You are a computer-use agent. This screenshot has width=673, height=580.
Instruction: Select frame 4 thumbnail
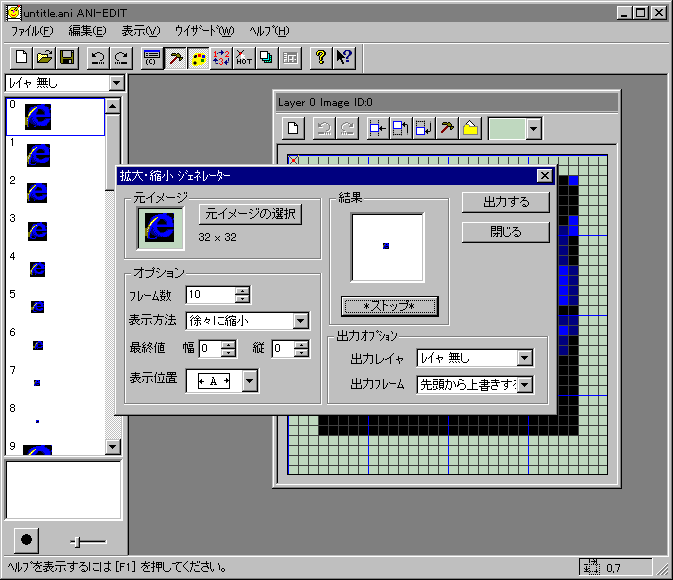[37, 269]
